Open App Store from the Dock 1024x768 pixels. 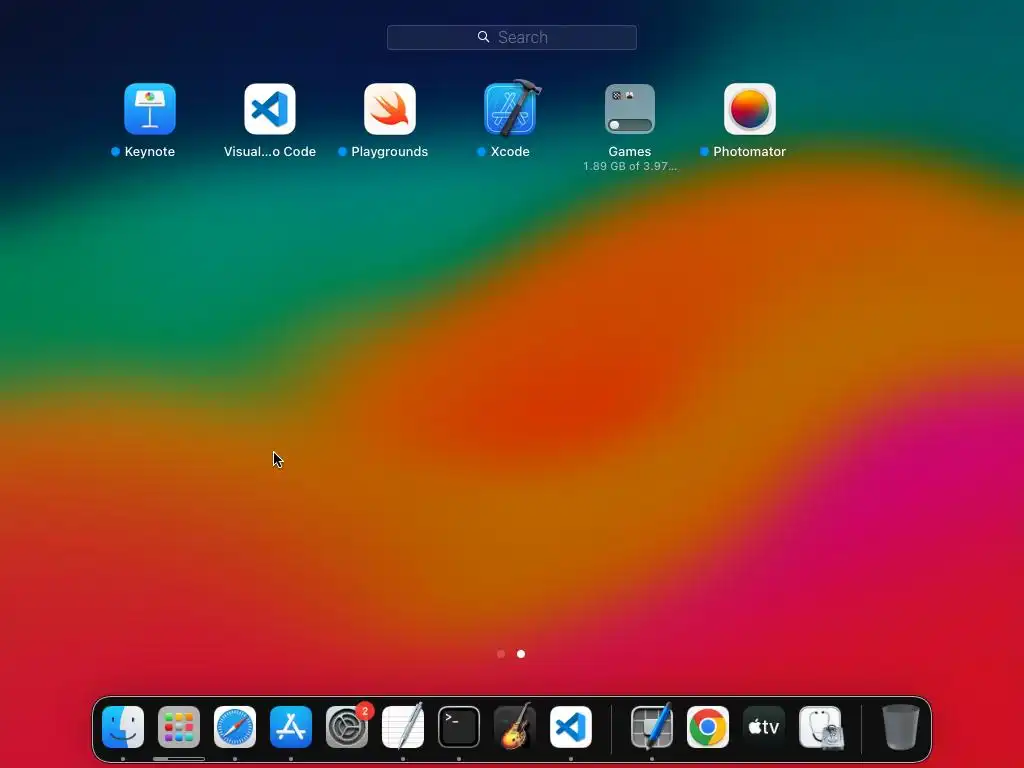(291, 727)
